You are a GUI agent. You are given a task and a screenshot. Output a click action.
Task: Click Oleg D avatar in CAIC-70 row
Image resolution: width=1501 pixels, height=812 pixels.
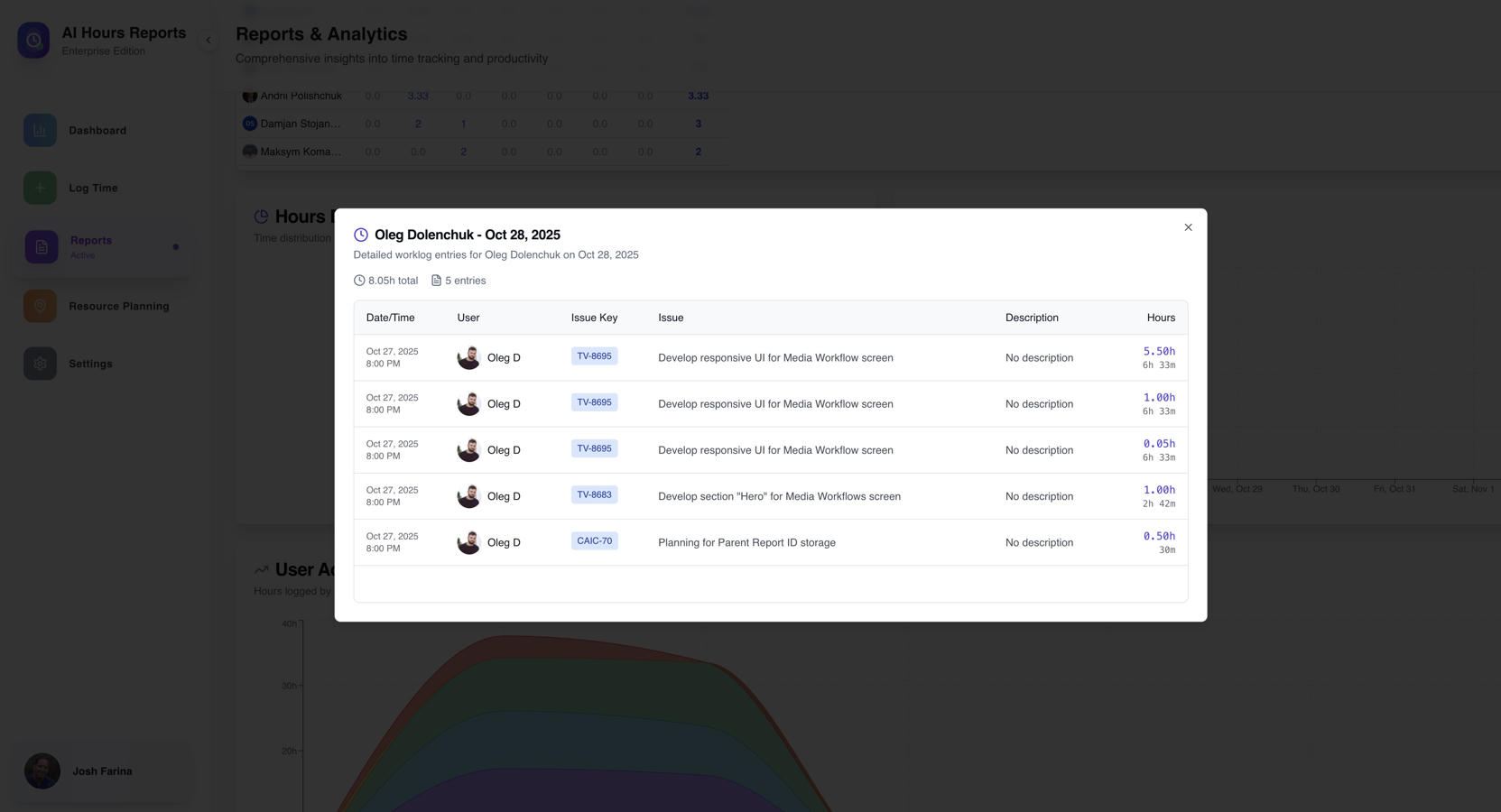pos(468,542)
